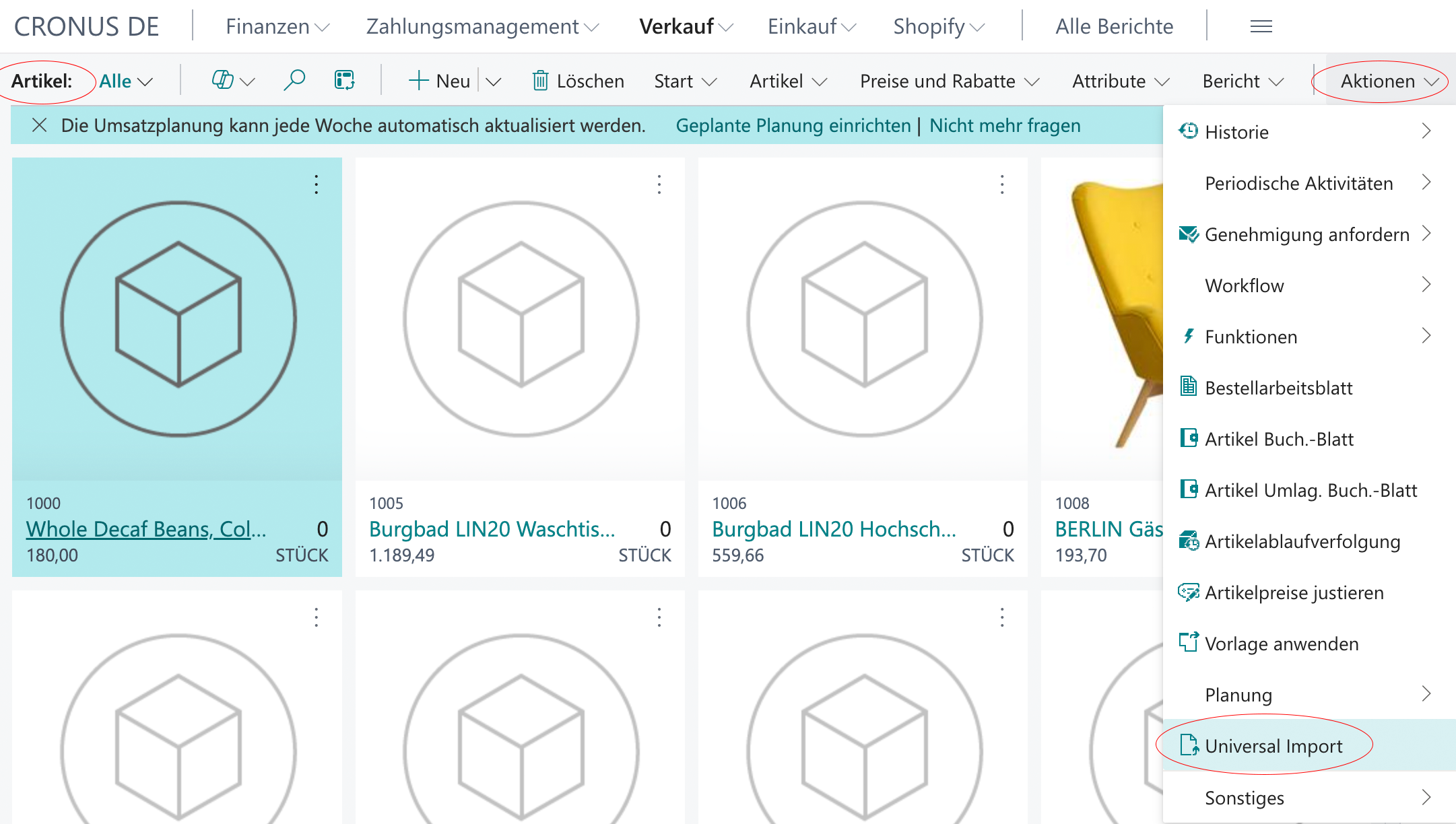
Task: Select placeholder image of item 1006
Action: click(x=864, y=319)
